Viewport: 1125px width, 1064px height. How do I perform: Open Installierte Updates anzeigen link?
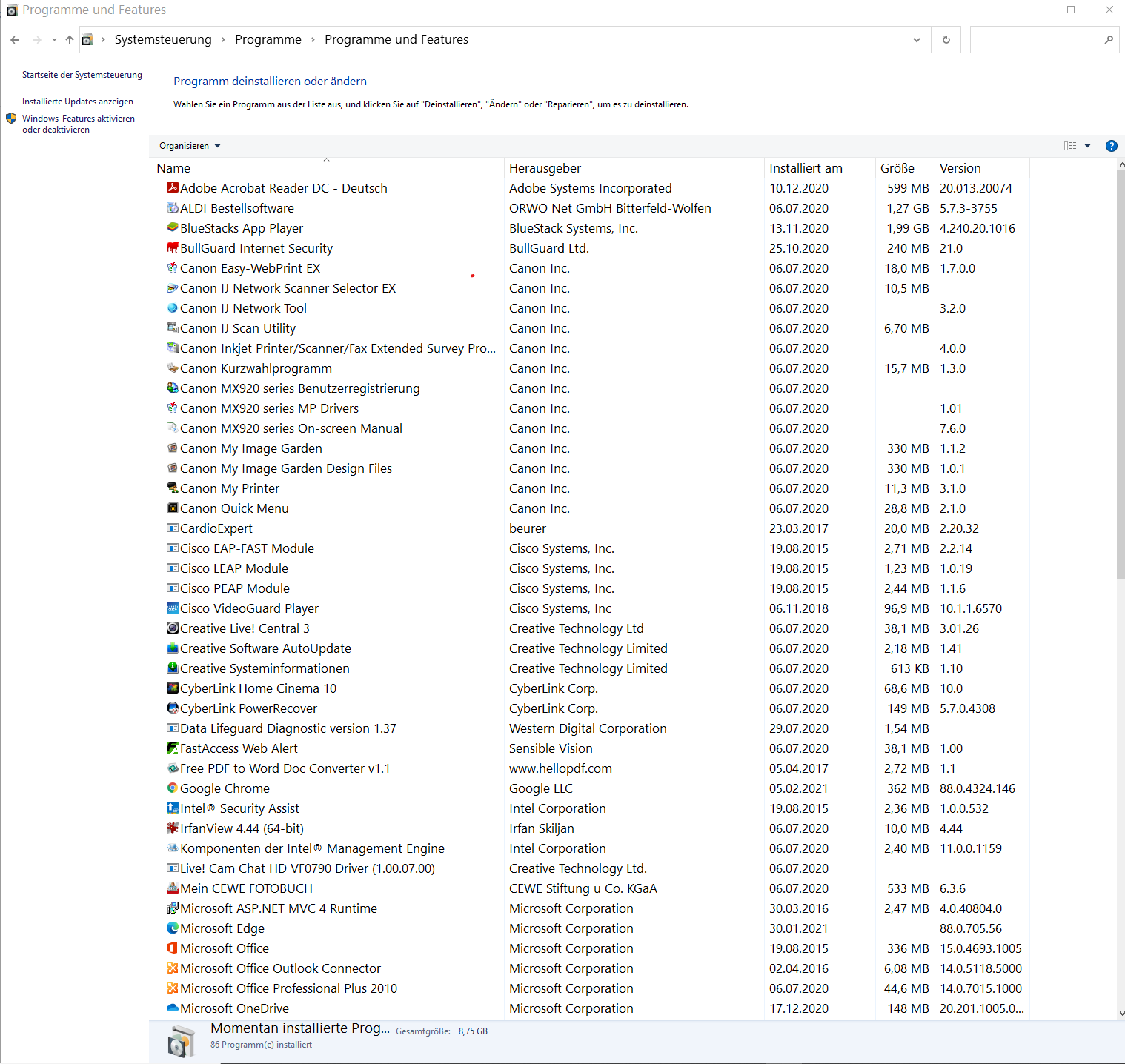pyautogui.click(x=78, y=102)
